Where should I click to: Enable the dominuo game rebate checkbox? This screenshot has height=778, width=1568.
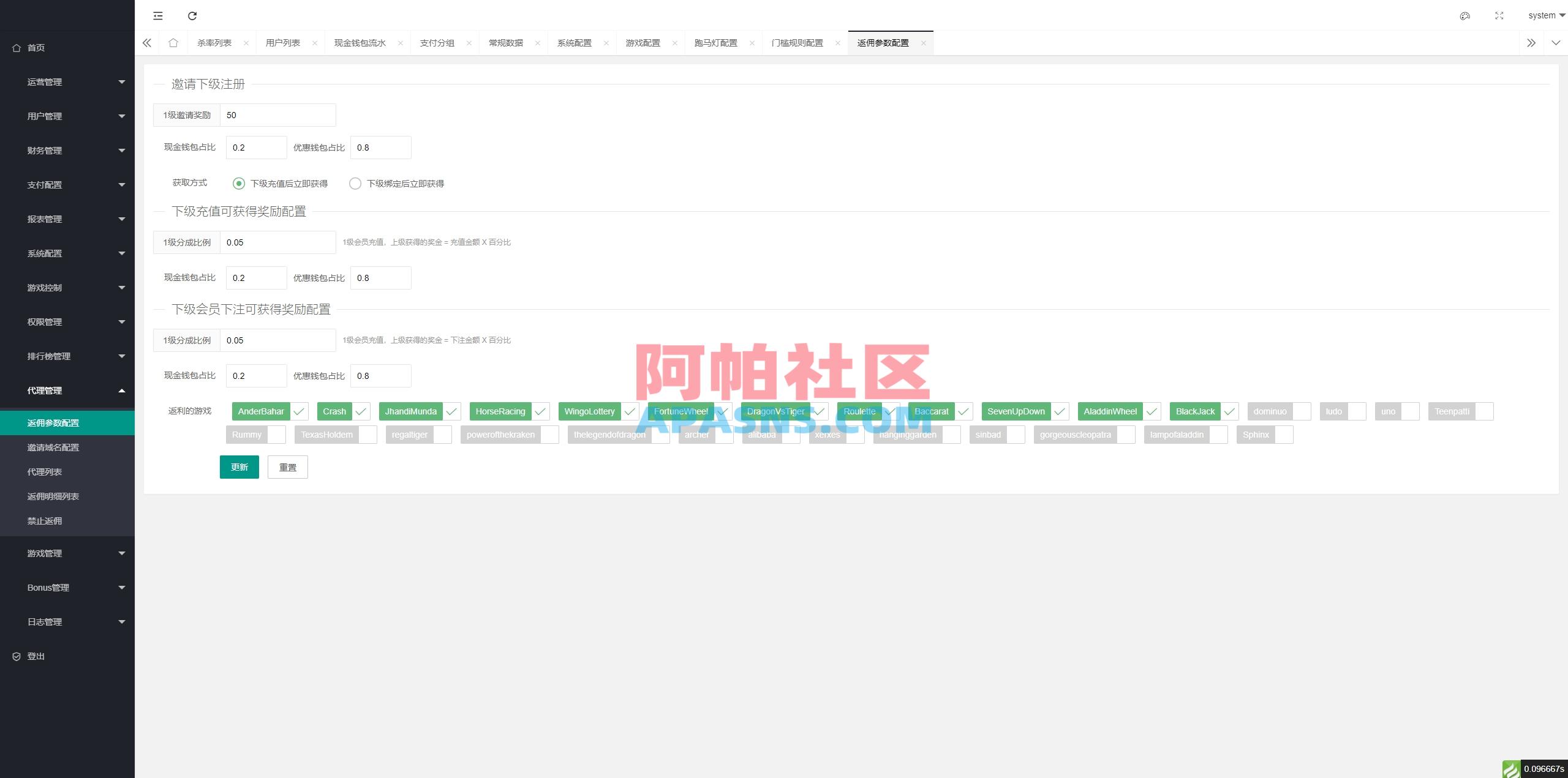pos(1302,411)
